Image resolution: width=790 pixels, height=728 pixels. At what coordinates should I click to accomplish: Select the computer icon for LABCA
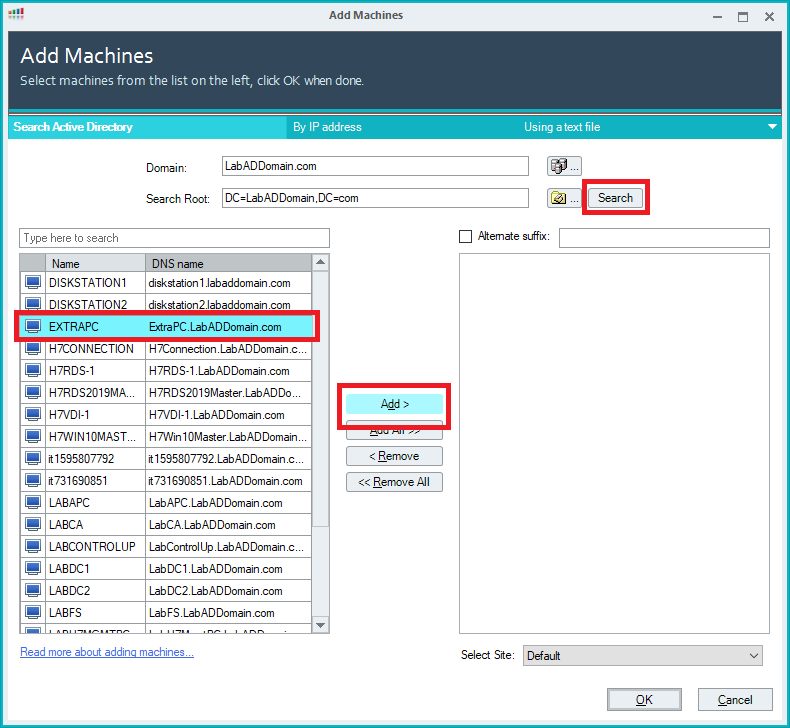(33, 525)
